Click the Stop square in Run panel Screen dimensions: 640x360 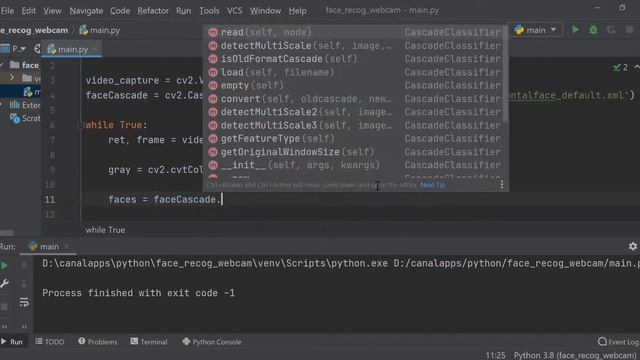(4, 306)
